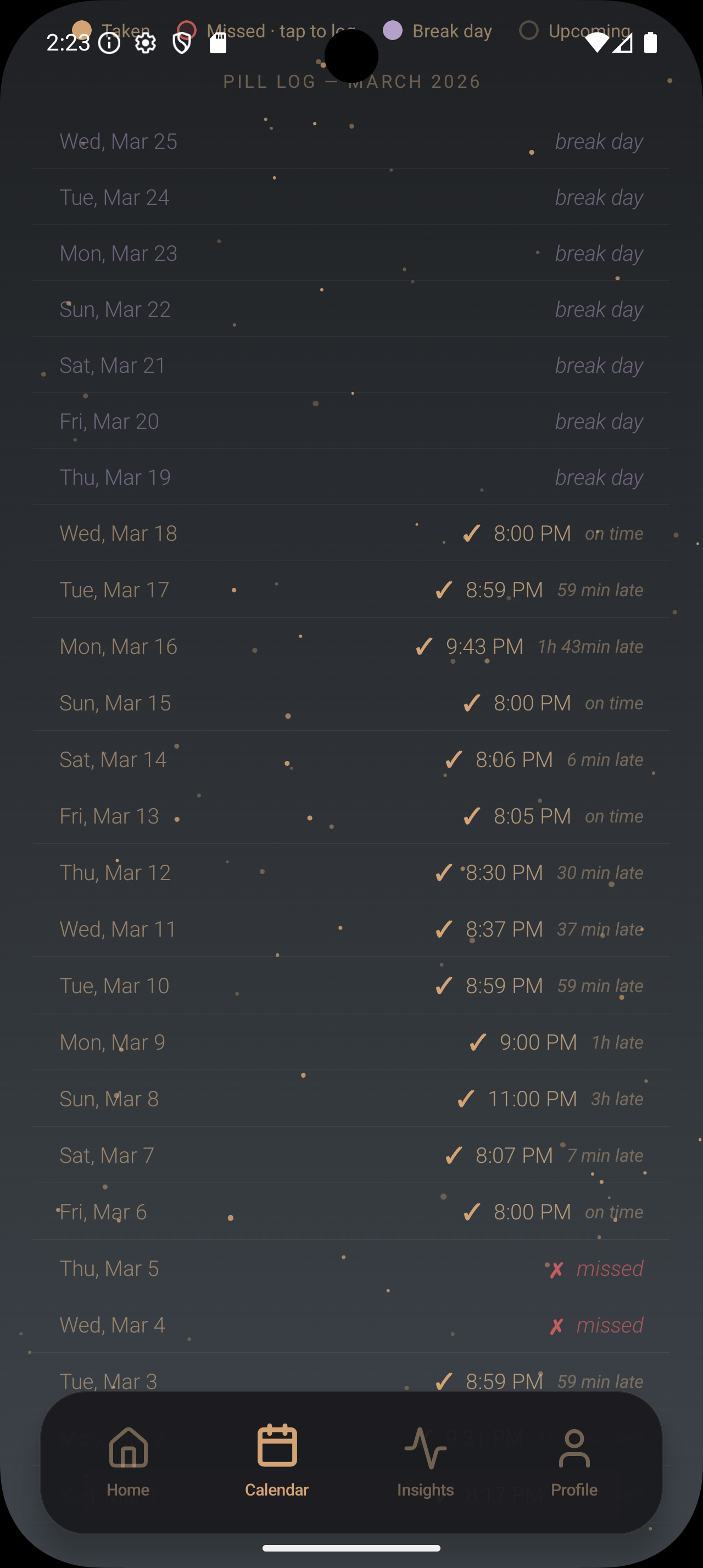Tap the purple Break day legend dot
This screenshot has height=1568, width=703.
tap(393, 30)
